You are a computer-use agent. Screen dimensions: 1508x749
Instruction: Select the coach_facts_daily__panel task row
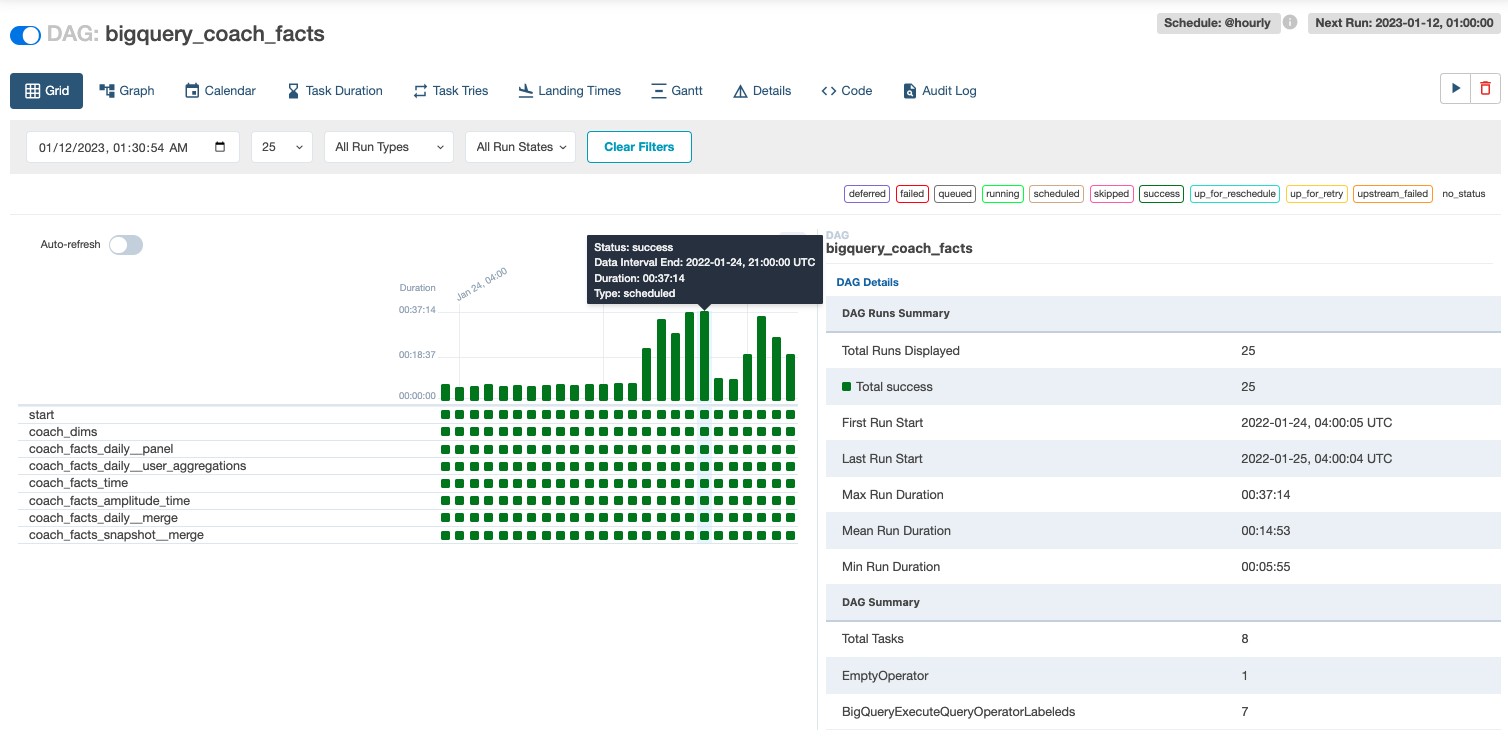[407, 449]
